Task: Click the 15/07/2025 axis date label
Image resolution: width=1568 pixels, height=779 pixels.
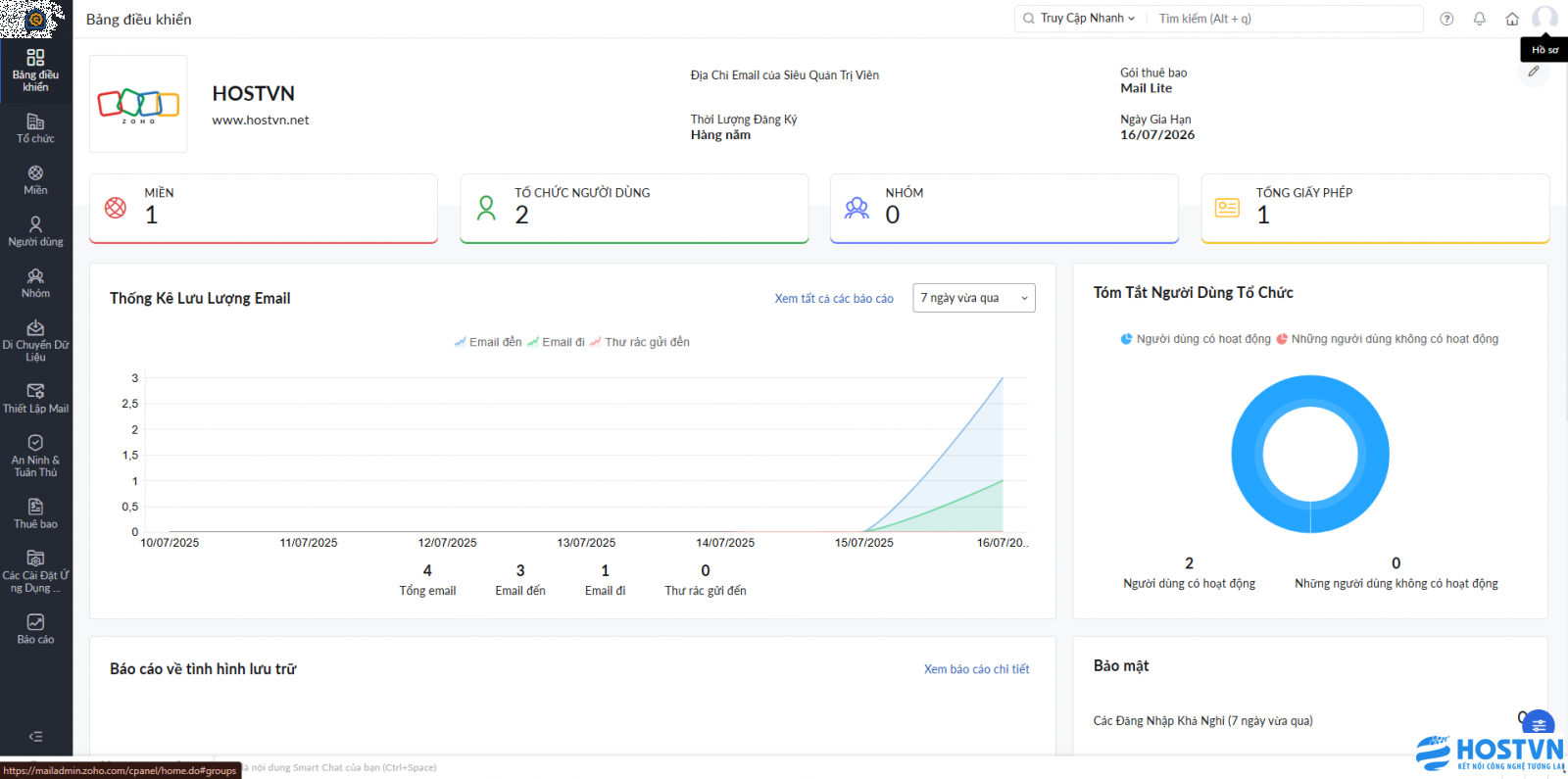Action: point(864,543)
